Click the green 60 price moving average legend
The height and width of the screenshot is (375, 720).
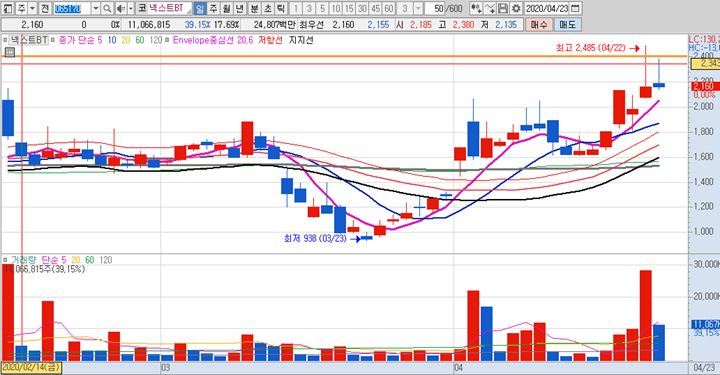coord(140,40)
